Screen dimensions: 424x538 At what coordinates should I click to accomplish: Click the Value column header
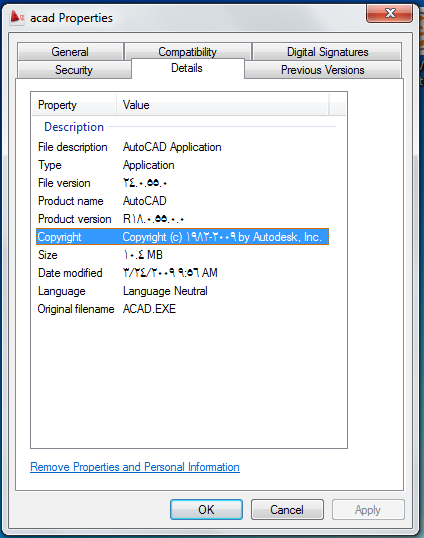(x=223, y=105)
